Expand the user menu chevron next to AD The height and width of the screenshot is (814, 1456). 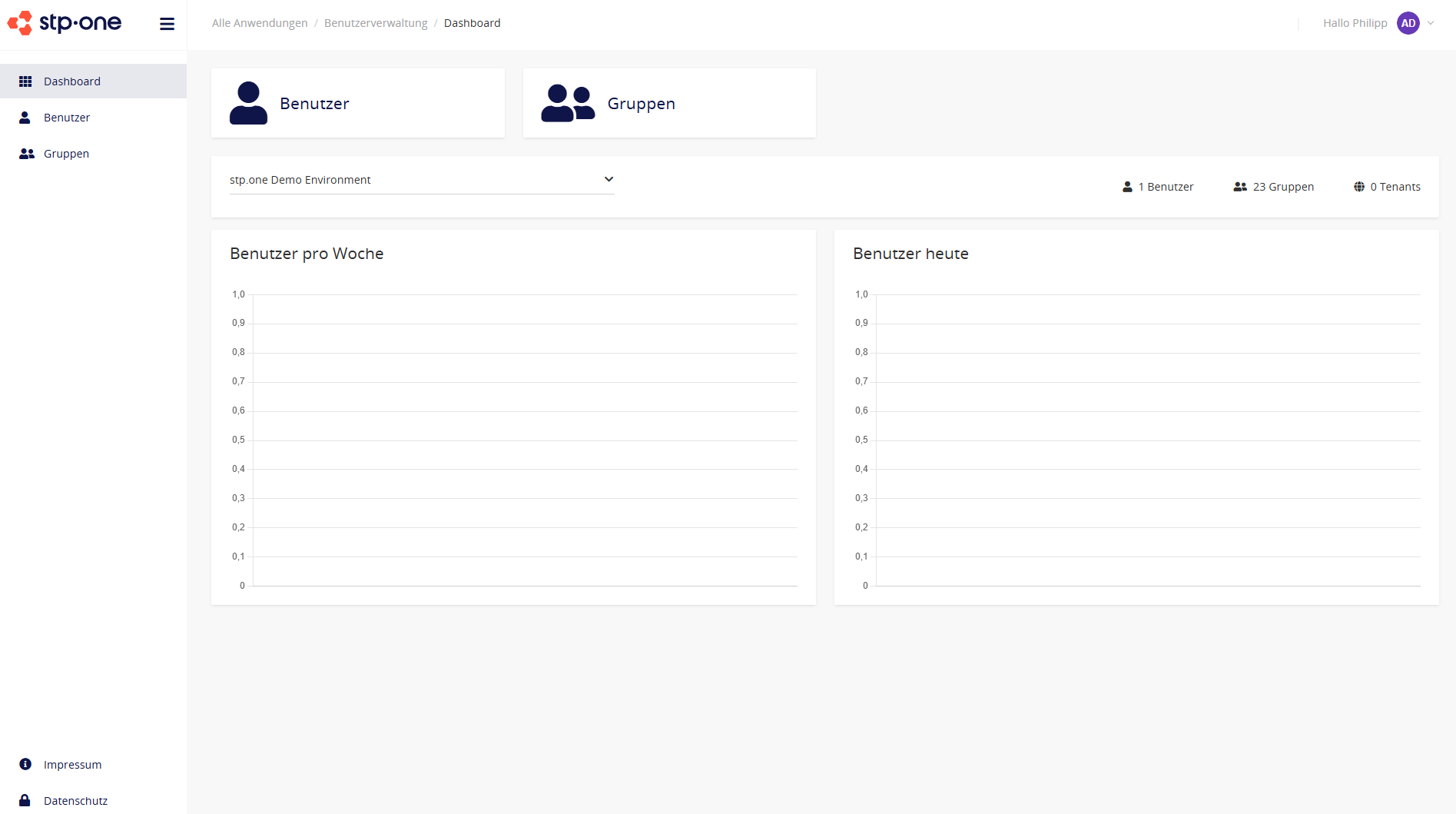point(1431,23)
